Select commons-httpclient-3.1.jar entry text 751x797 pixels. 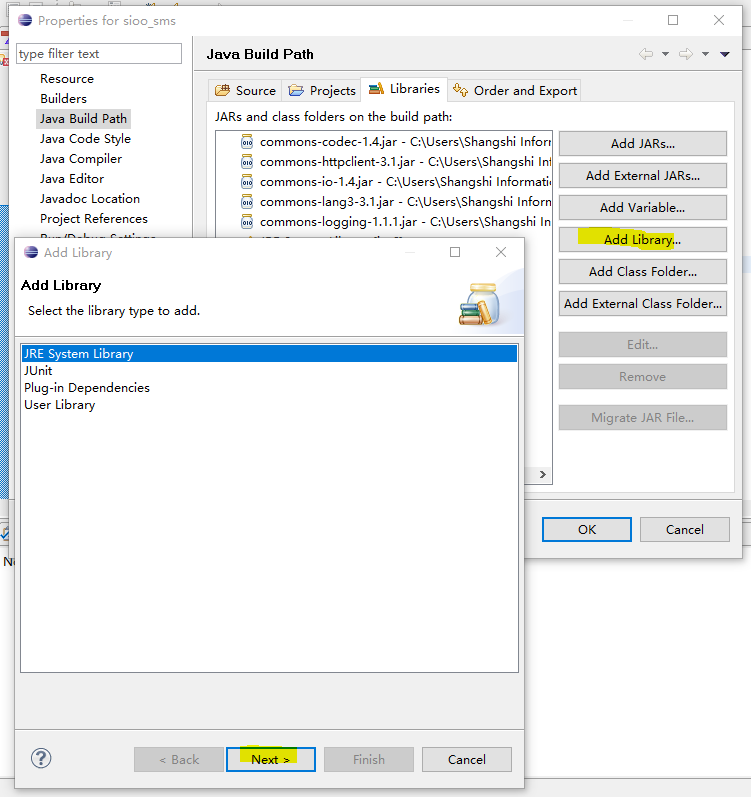coord(405,162)
